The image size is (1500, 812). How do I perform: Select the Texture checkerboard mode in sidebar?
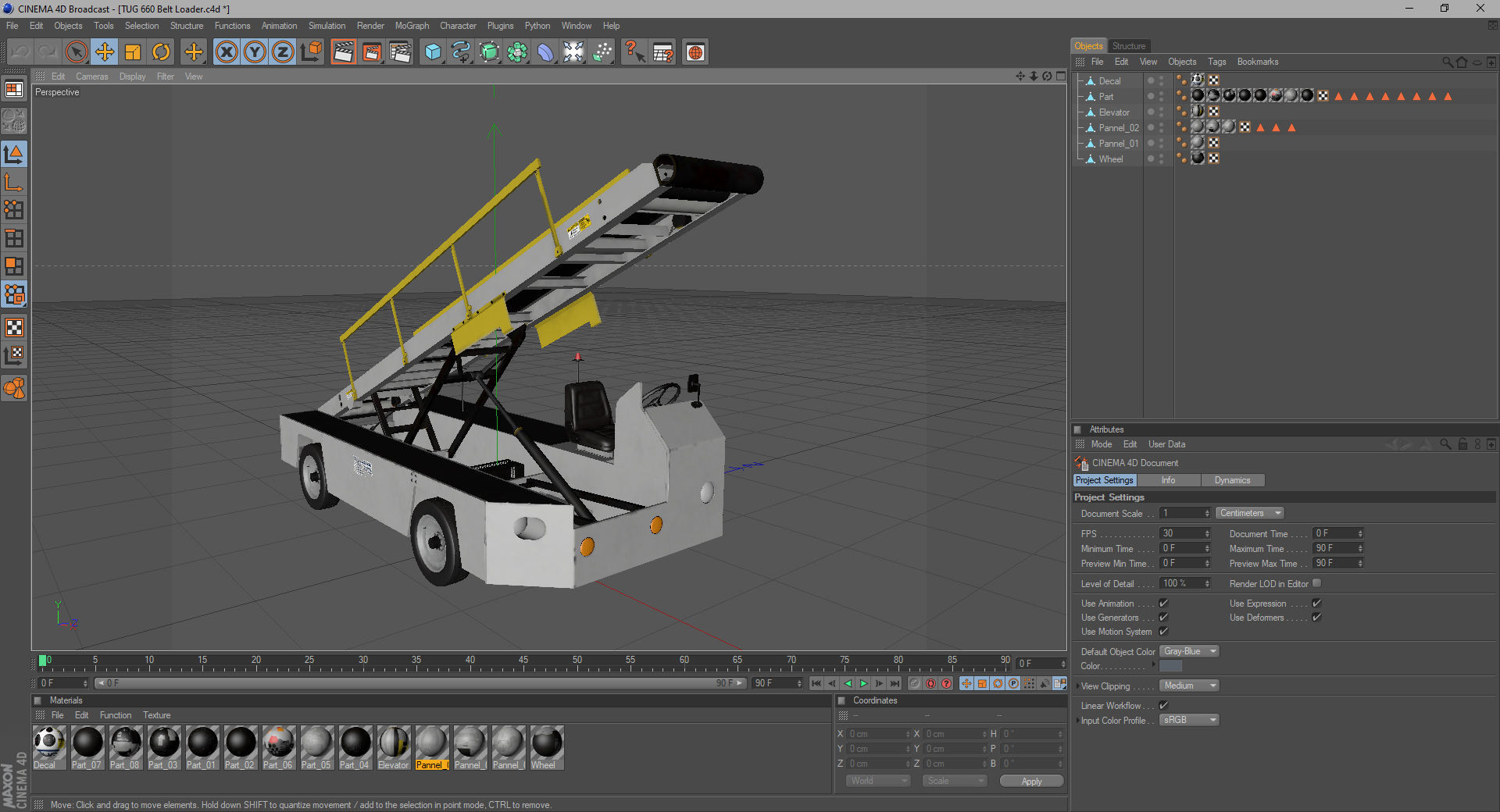(x=14, y=327)
